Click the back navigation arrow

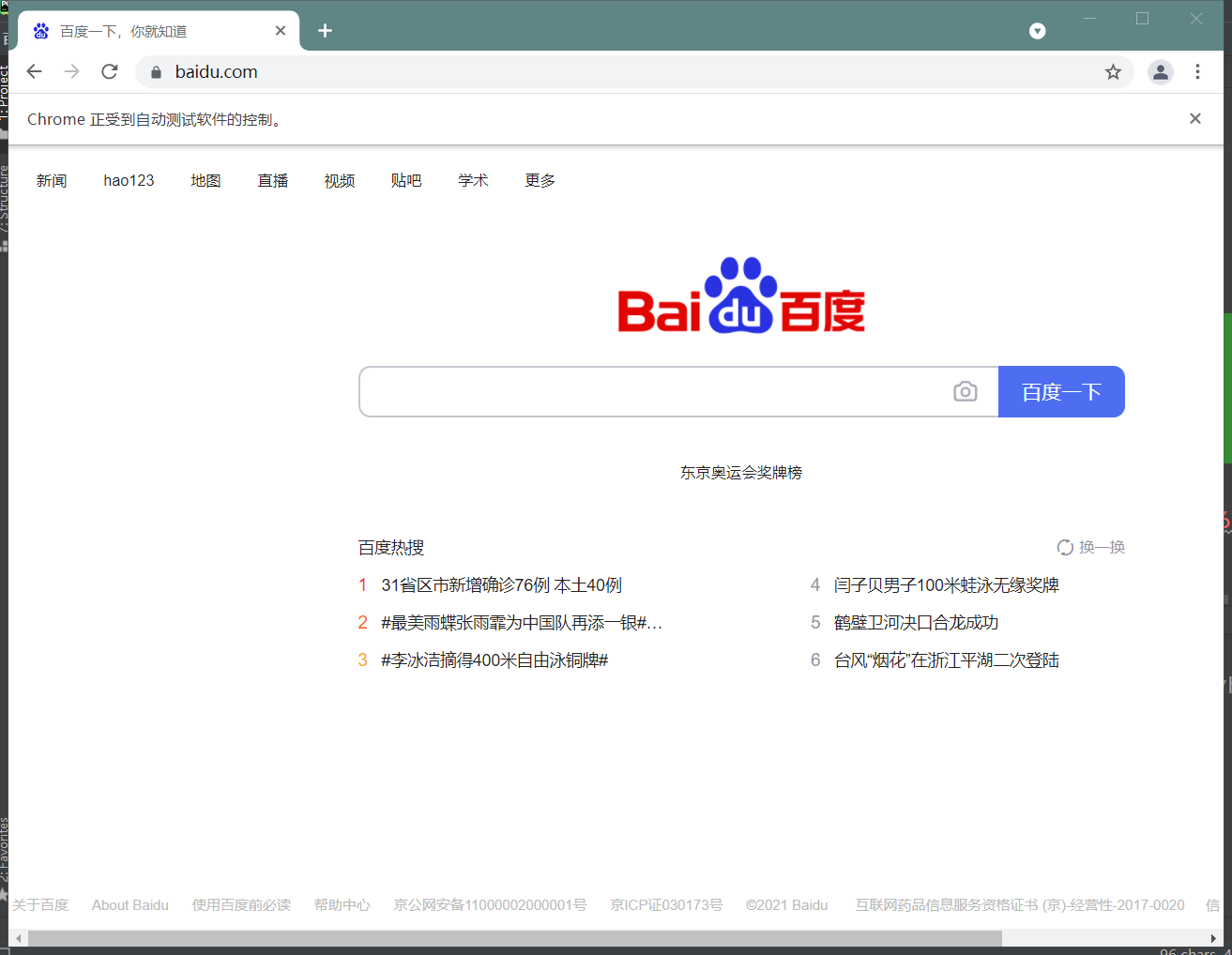[x=35, y=71]
